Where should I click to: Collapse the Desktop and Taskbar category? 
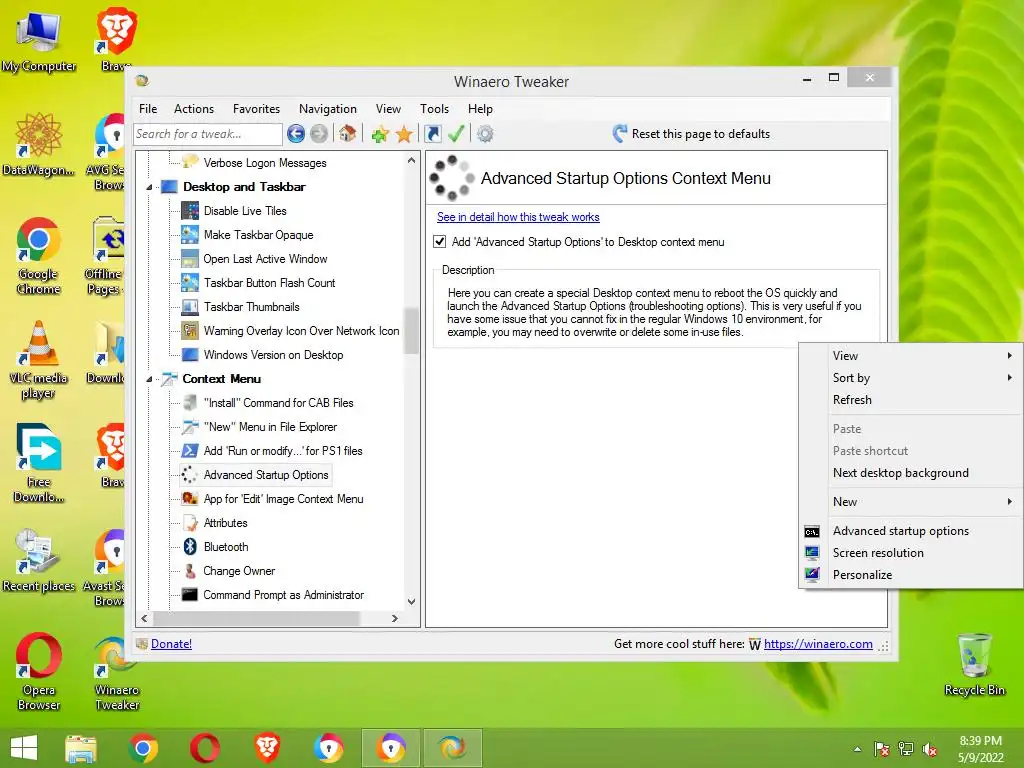coord(150,187)
